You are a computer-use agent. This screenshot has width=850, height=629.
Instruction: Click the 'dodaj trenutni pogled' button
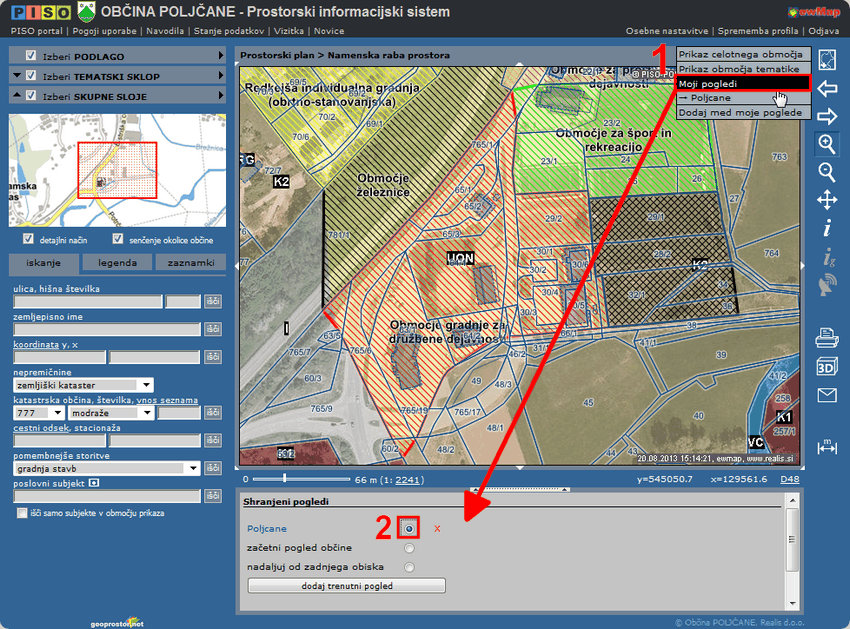(x=346, y=586)
